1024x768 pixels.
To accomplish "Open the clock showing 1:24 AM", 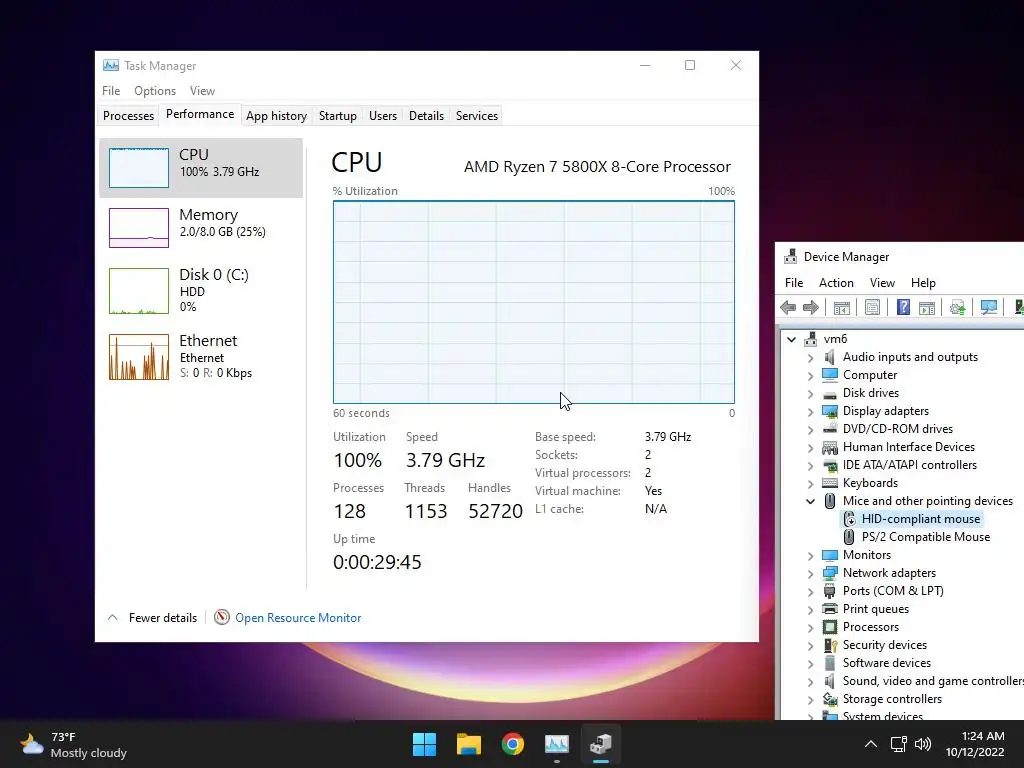I will click(975, 744).
